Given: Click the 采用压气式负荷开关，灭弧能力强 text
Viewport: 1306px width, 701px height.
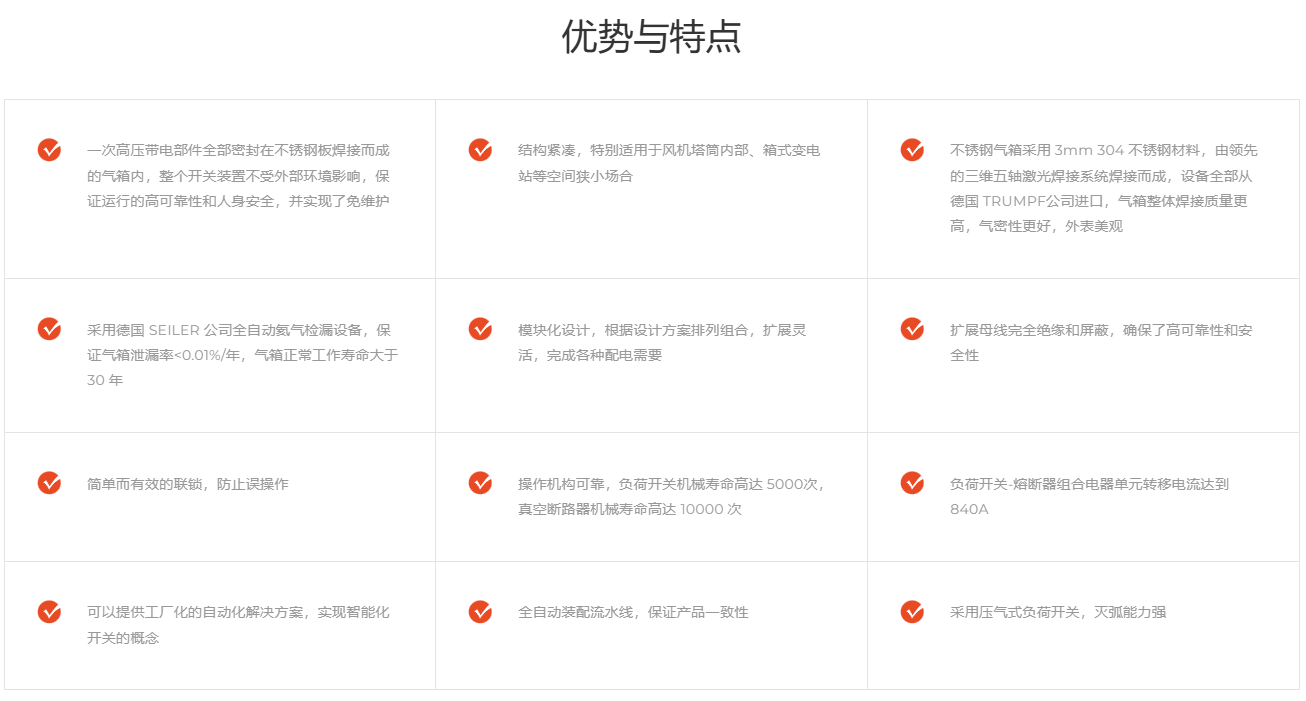Looking at the screenshot, I should pyautogui.click(x=1057, y=612).
